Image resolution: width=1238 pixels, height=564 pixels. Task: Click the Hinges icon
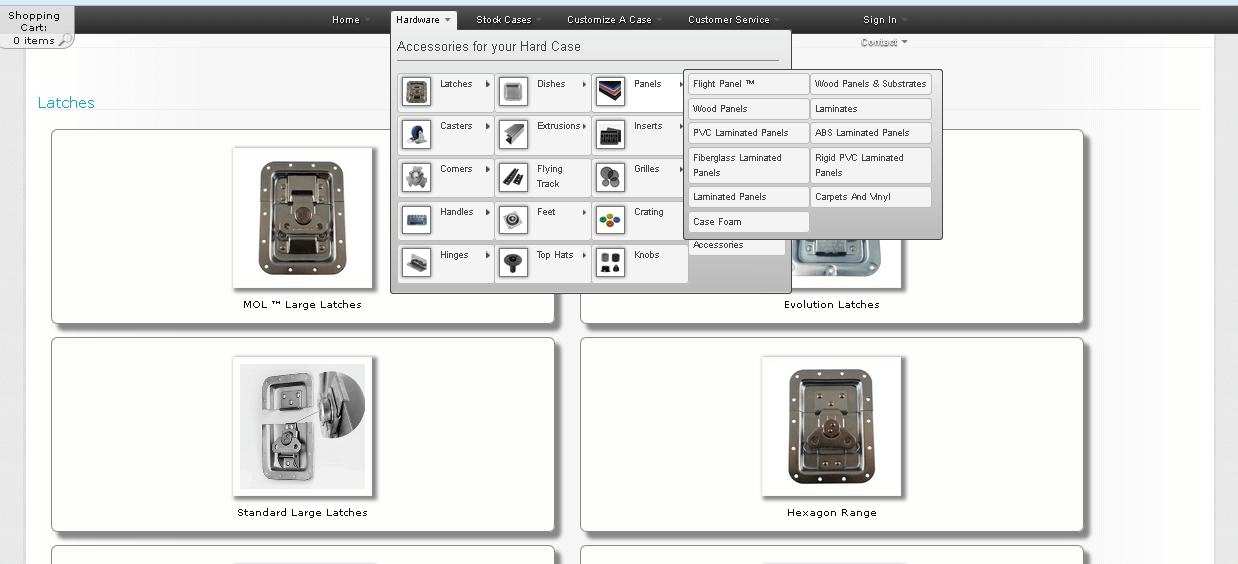pyautogui.click(x=416, y=262)
